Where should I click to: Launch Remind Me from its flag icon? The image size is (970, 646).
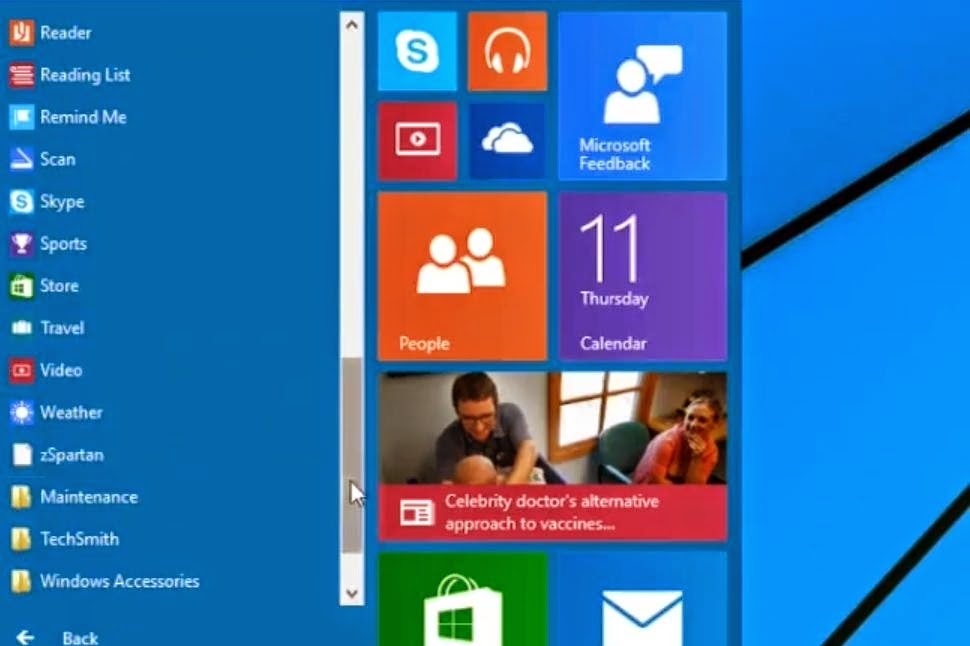(21, 117)
